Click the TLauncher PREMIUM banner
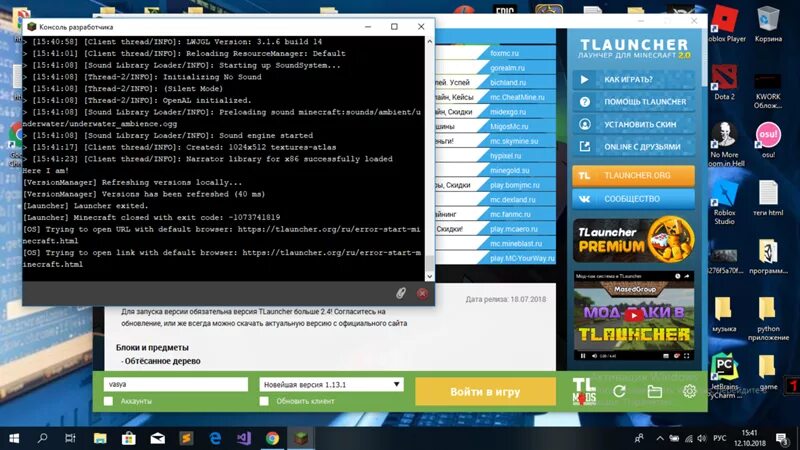800x450 pixels. pos(633,240)
